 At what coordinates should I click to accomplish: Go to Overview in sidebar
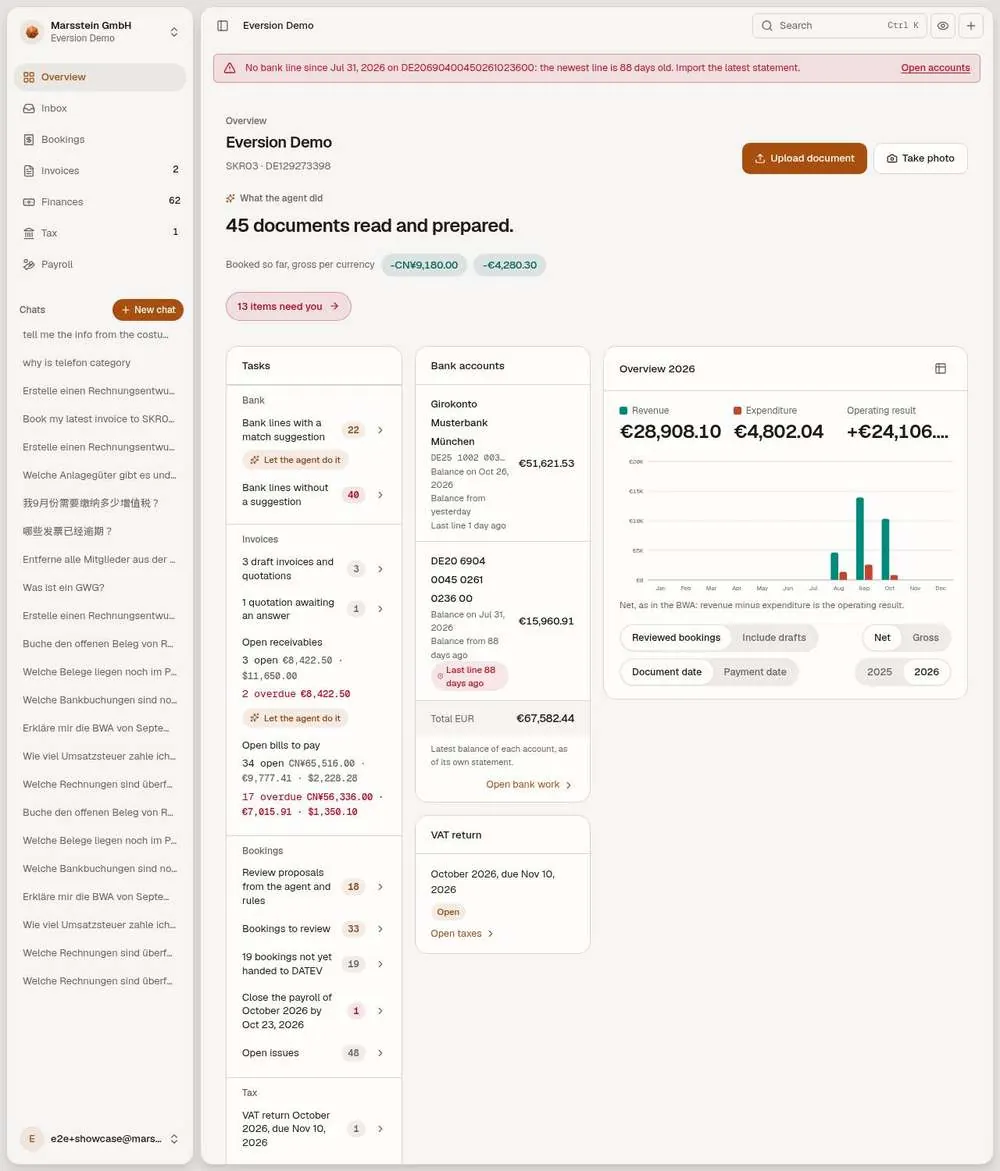pyautogui.click(x=100, y=77)
